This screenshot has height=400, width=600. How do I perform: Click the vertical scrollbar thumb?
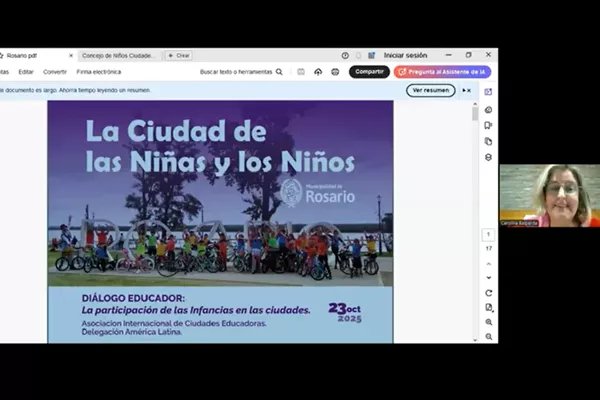click(475, 114)
